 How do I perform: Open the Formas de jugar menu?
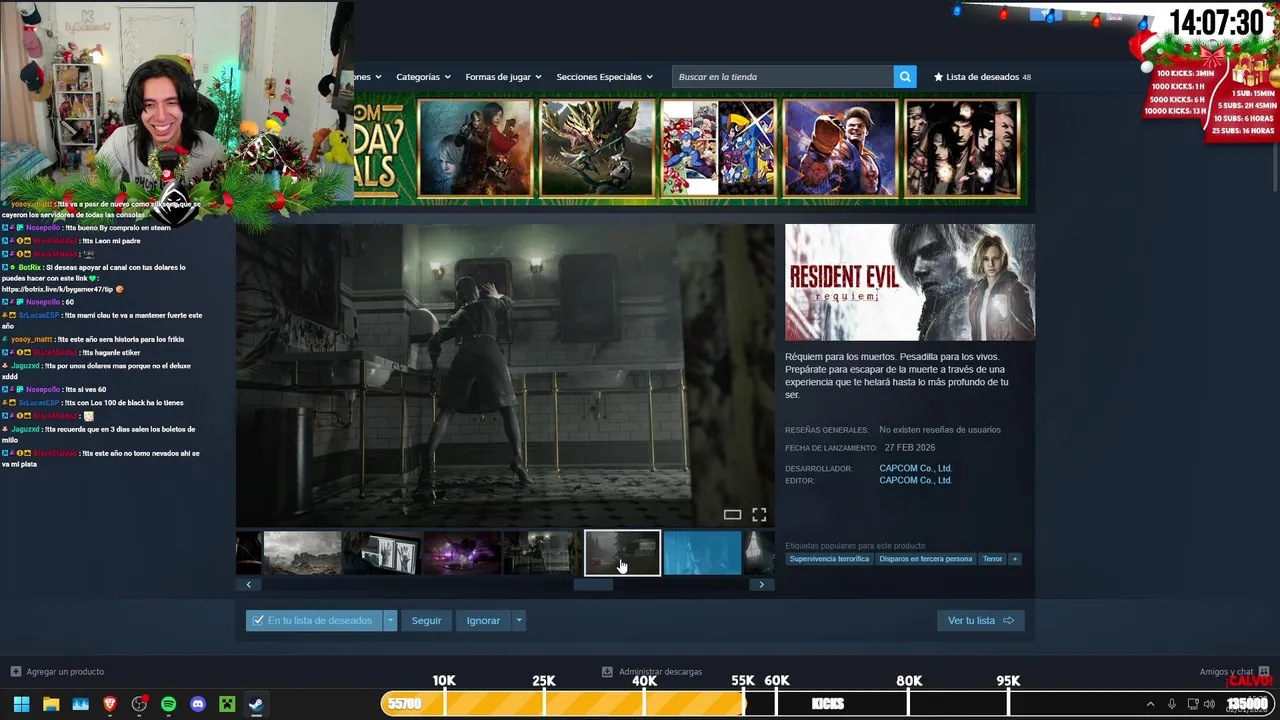point(503,77)
